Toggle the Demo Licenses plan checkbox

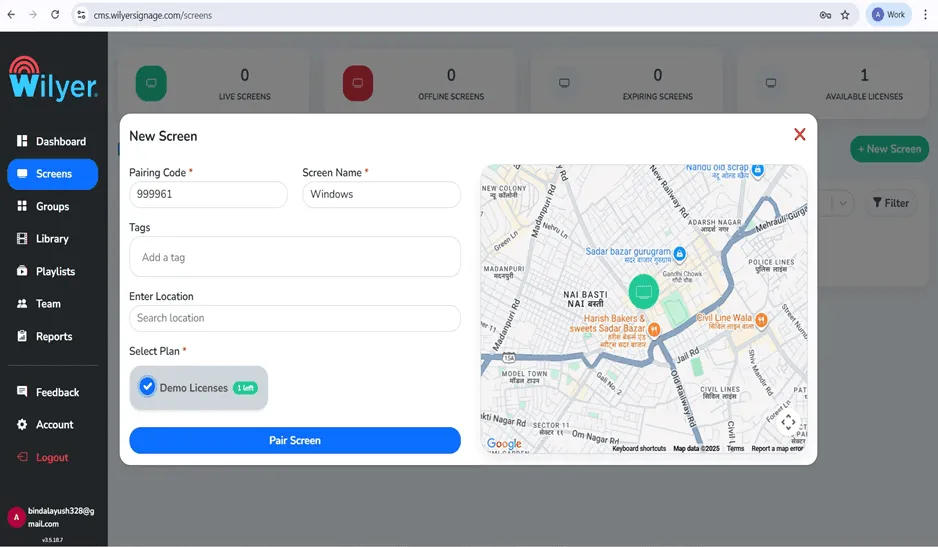tap(147, 387)
